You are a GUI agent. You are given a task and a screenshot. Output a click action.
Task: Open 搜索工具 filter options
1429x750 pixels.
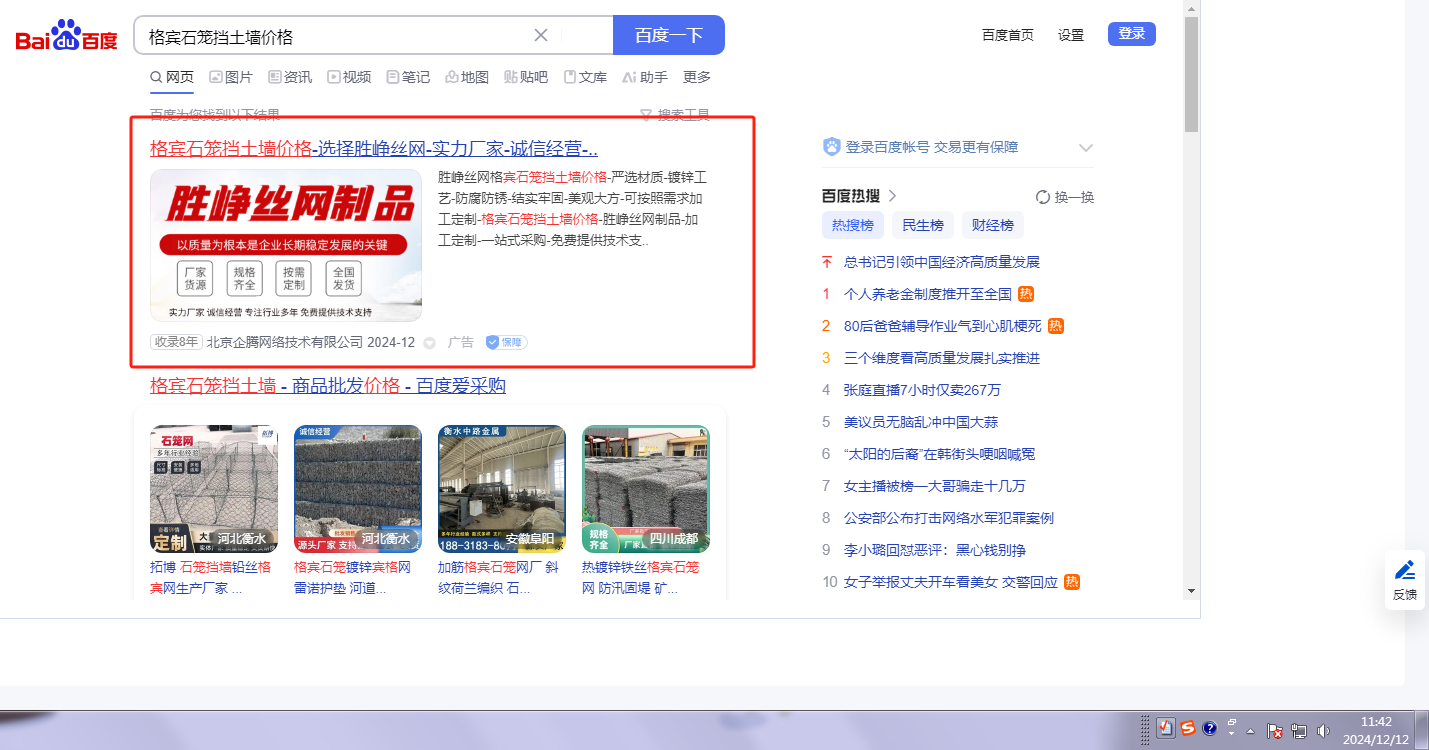[x=675, y=115]
